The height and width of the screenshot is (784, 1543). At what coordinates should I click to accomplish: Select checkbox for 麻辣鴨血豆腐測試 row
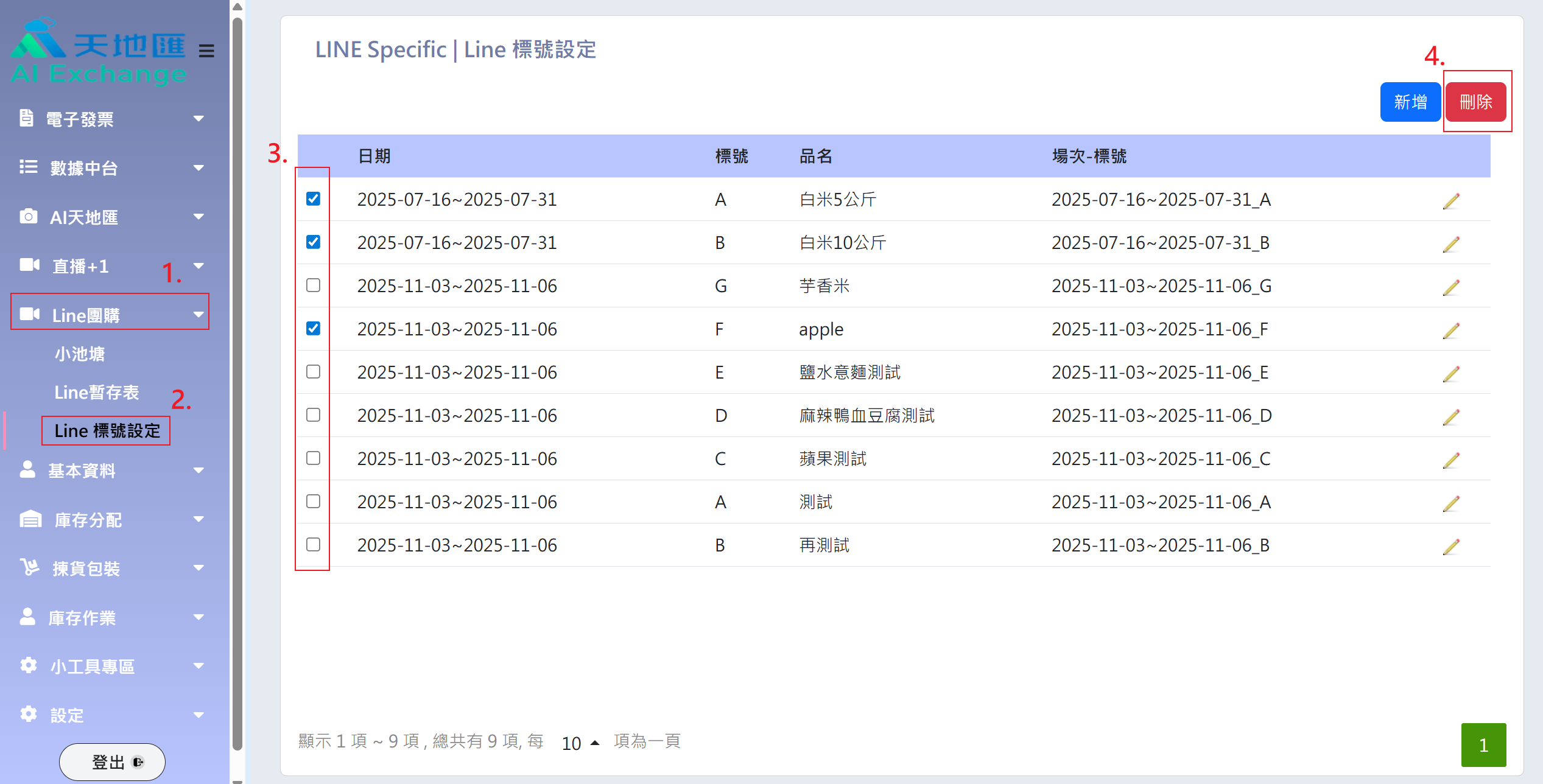313,415
